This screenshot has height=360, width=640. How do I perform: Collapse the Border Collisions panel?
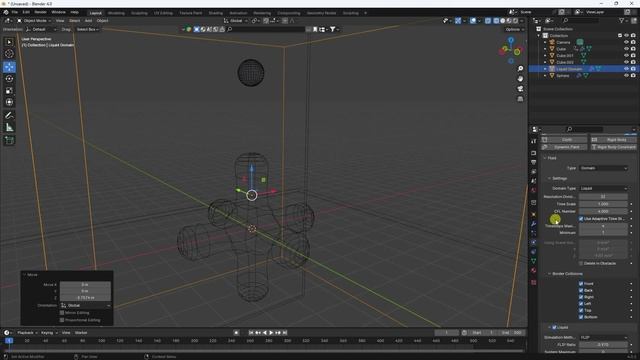[x=549, y=274]
